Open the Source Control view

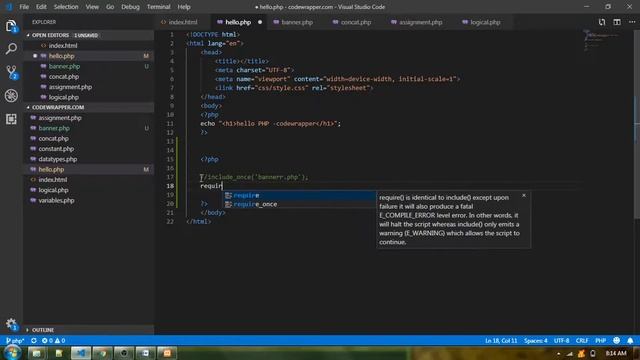tap(11, 72)
